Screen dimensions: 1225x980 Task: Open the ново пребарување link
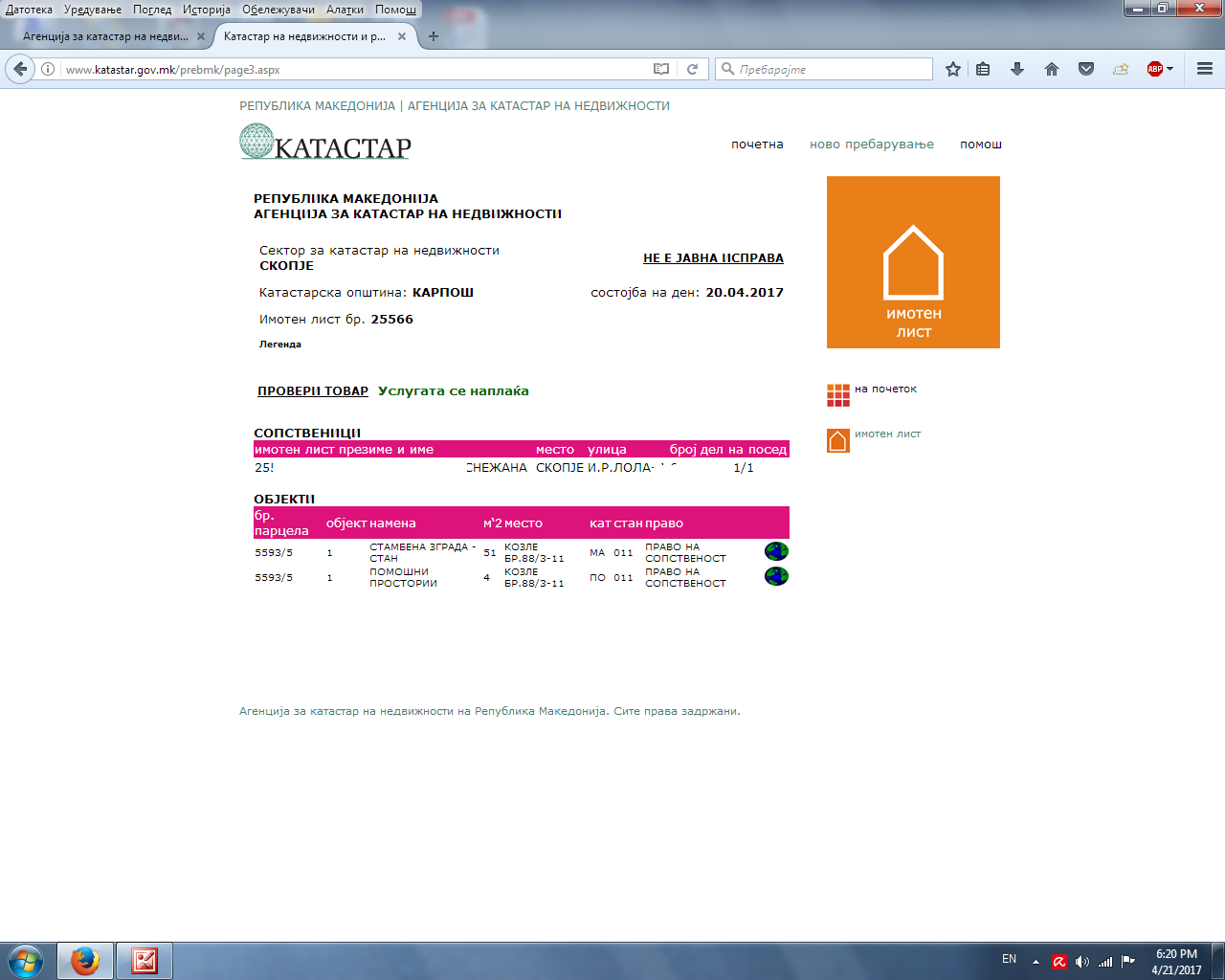(871, 145)
